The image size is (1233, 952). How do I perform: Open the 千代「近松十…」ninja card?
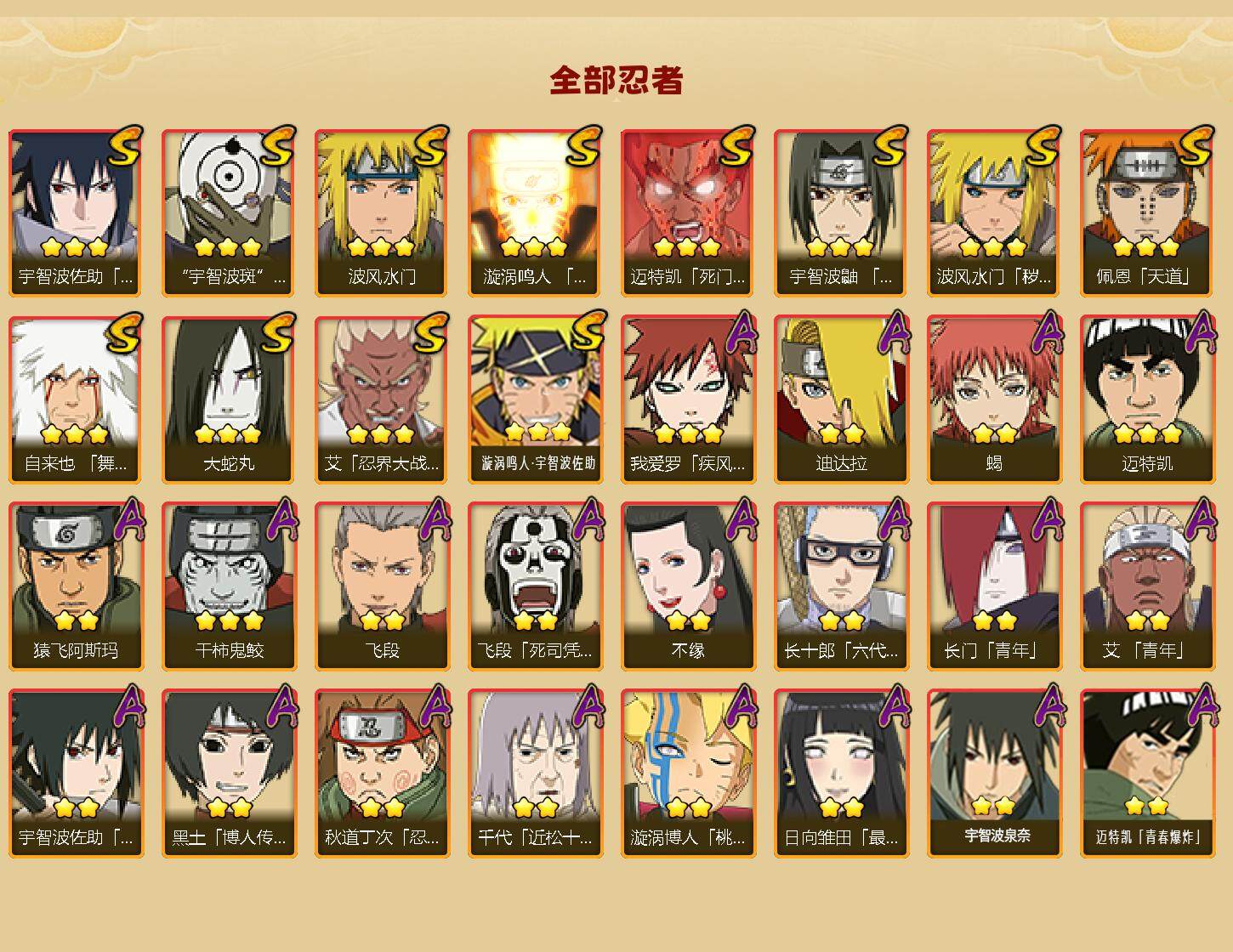click(534, 773)
